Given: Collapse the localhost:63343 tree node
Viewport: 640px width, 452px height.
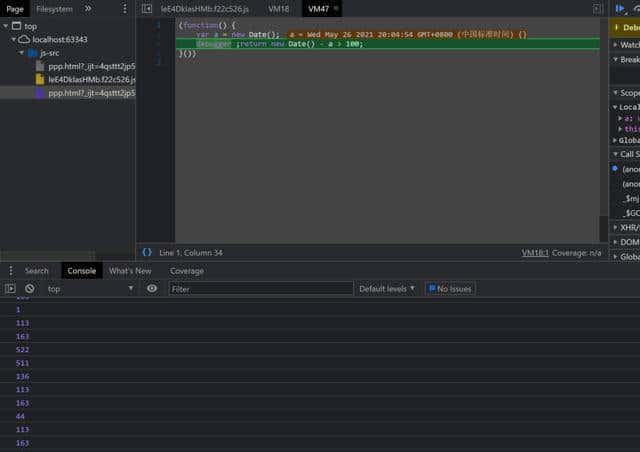Looking at the screenshot, I should coord(14,39).
